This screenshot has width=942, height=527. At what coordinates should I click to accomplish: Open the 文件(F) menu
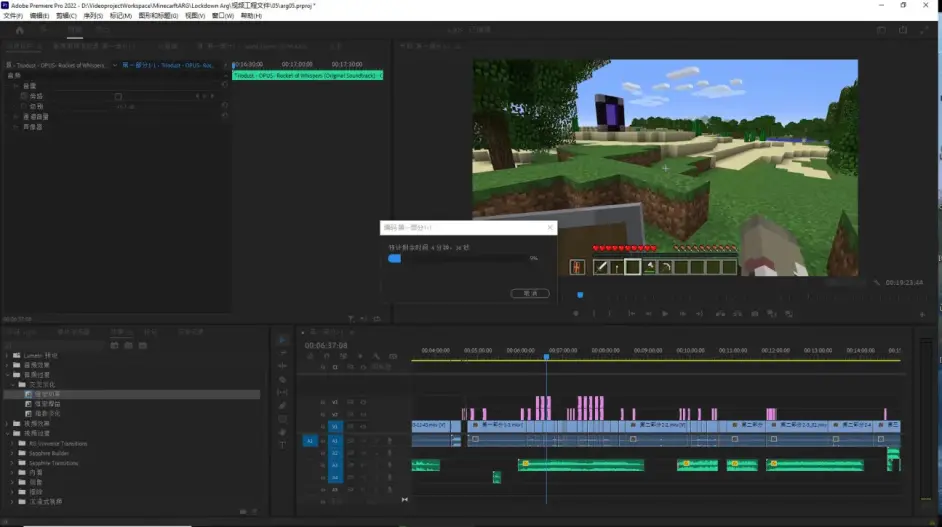point(13,16)
